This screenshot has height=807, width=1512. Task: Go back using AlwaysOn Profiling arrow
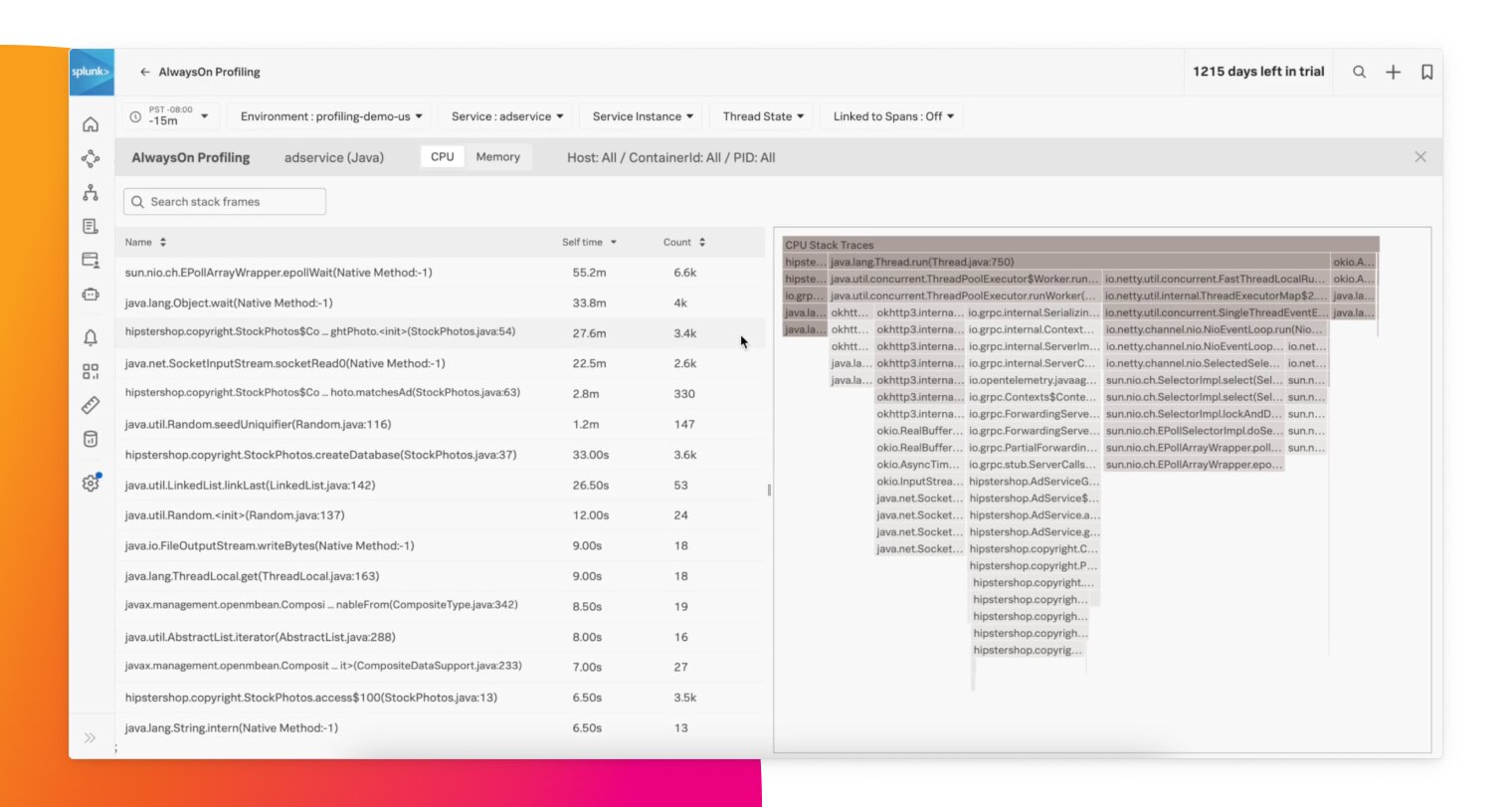(145, 72)
